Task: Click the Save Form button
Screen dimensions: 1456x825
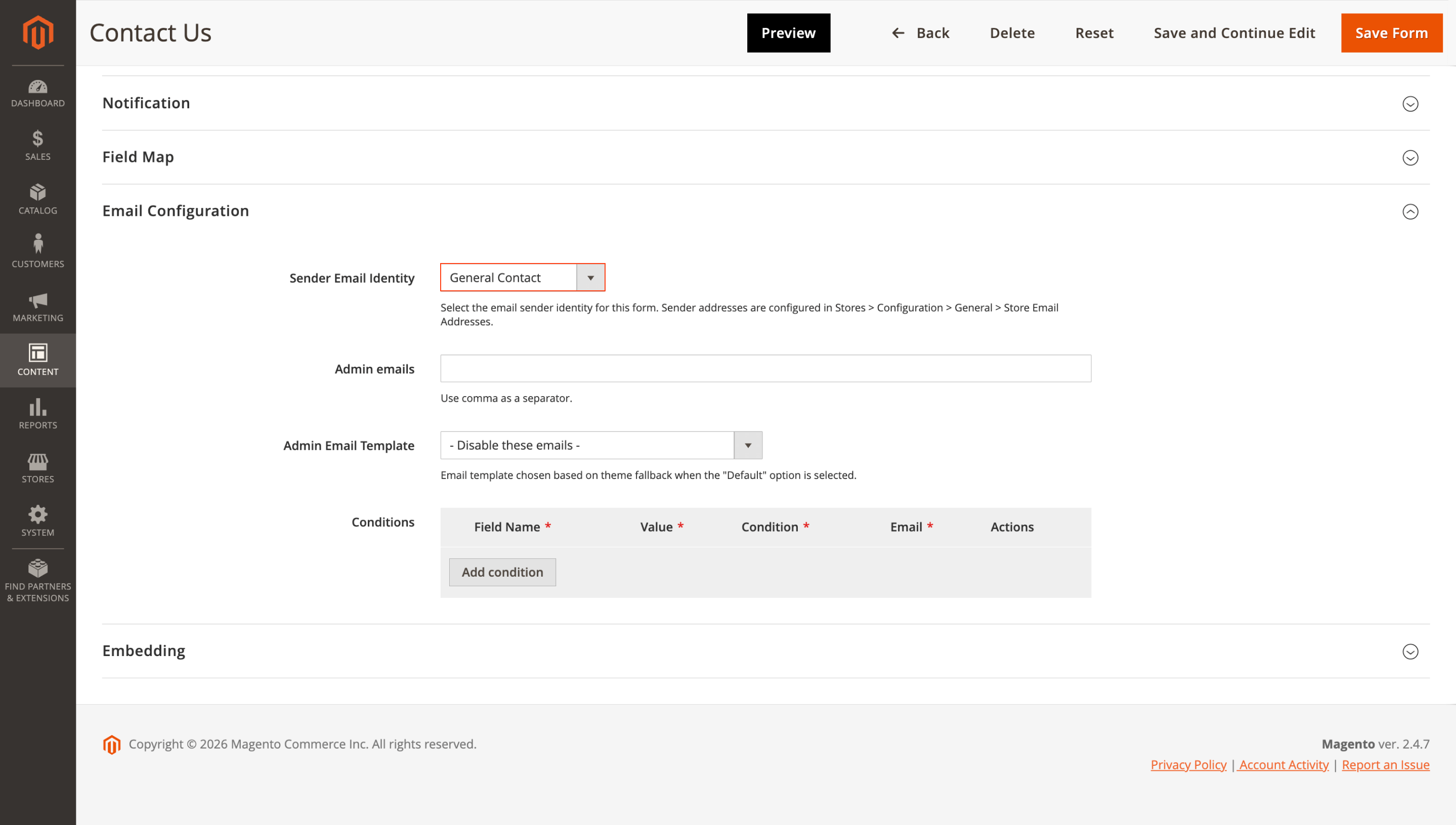Action: (1391, 33)
